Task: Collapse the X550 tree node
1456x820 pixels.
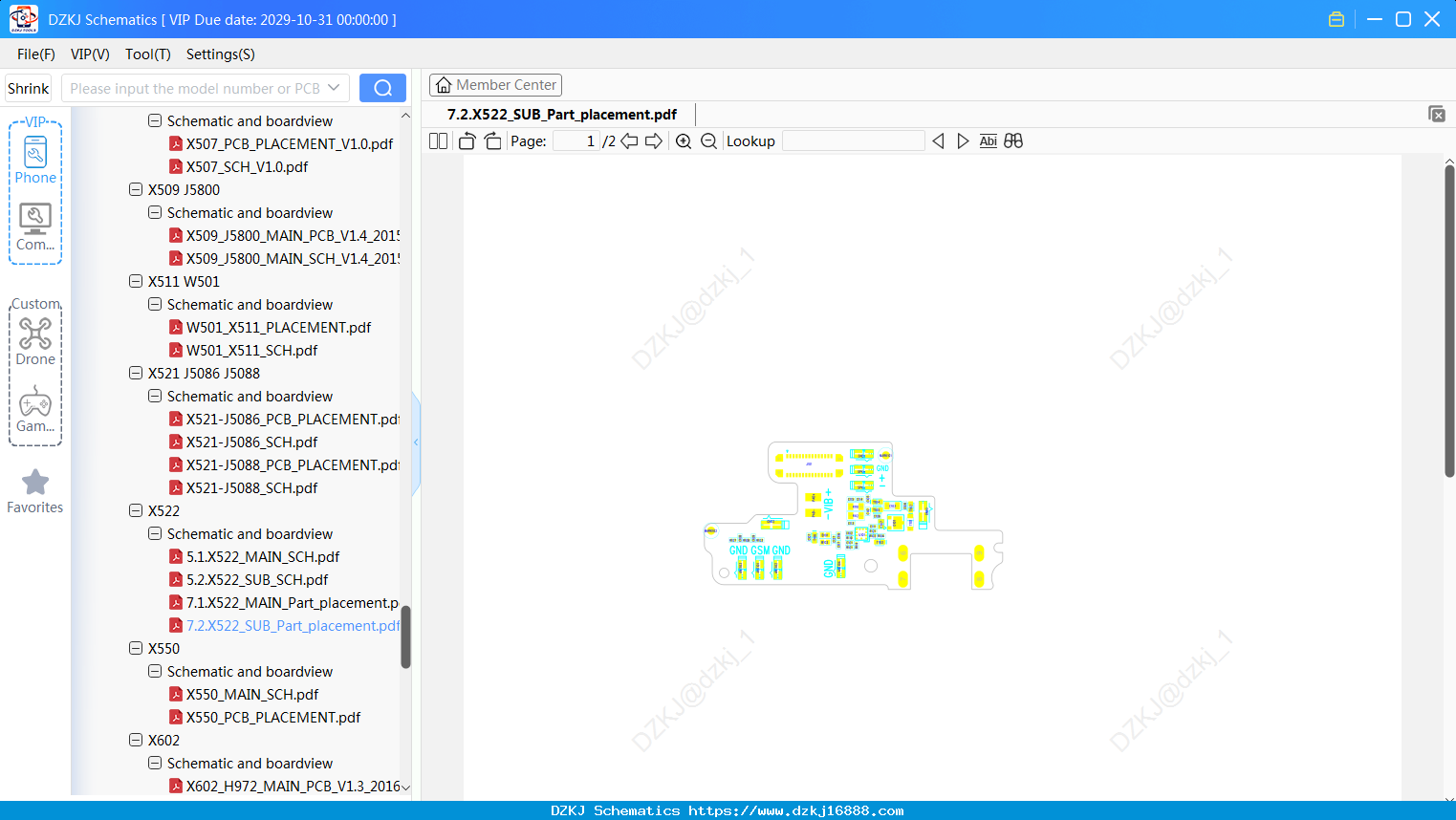Action: point(136,648)
